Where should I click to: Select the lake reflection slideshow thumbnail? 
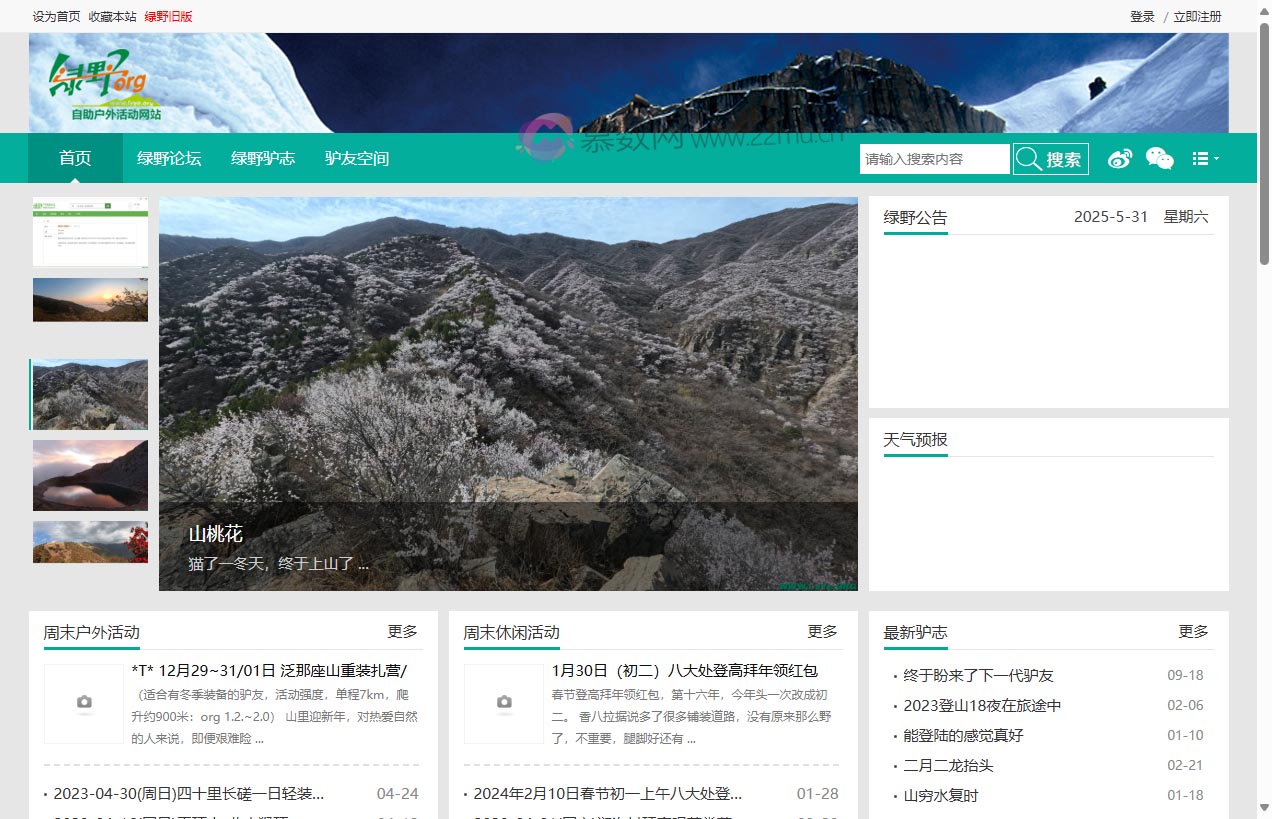pyautogui.click(x=90, y=474)
